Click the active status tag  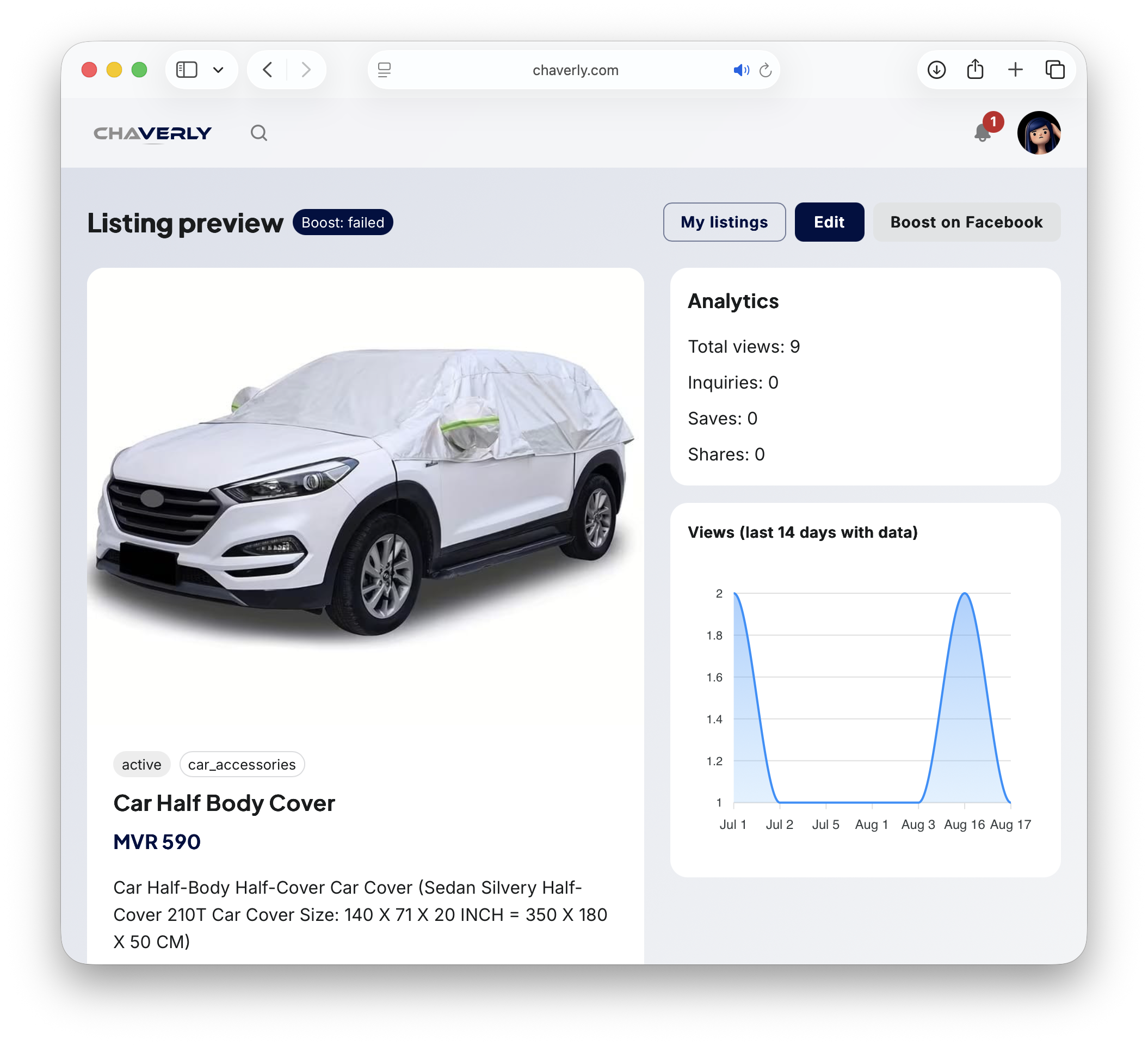[142, 765]
